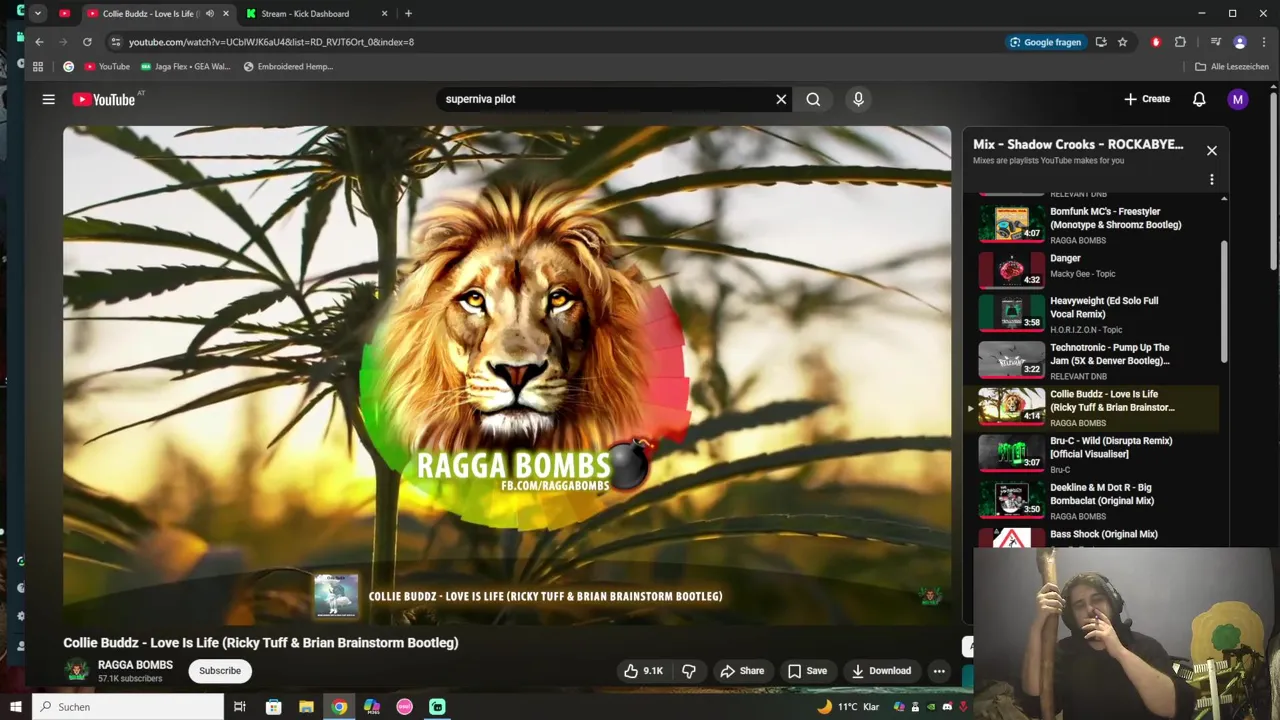Image resolution: width=1280 pixels, height=720 pixels.
Task: Open the Jaga Flex • GEA Wal... bookmark
Action: point(186,67)
